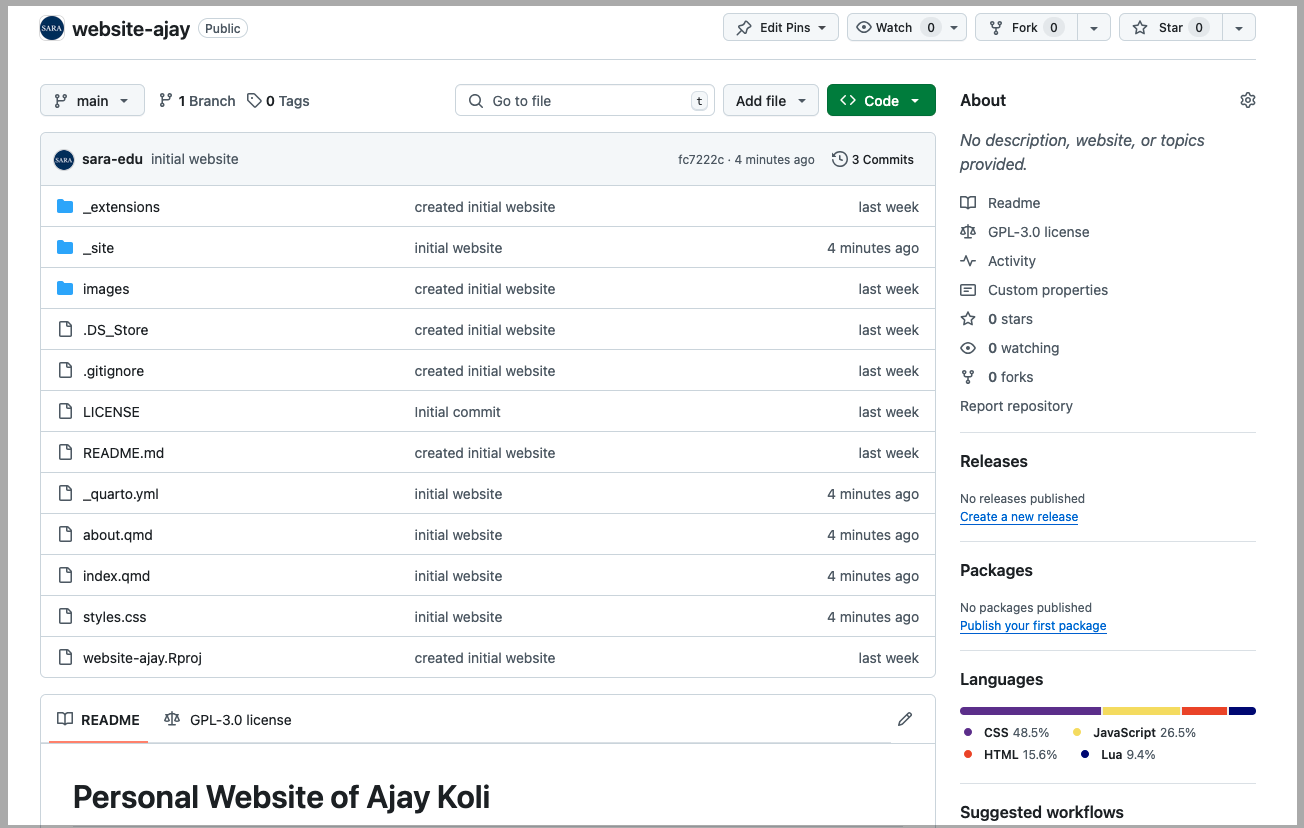Click the pencil icon to edit README
Image resolution: width=1304 pixels, height=828 pixels.
click(x=905, y=719)
